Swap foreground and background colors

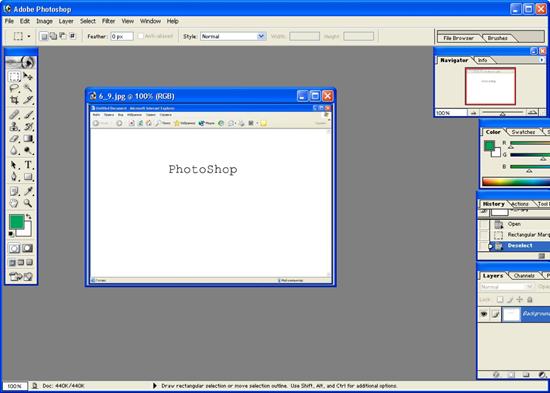coord(29,217)
